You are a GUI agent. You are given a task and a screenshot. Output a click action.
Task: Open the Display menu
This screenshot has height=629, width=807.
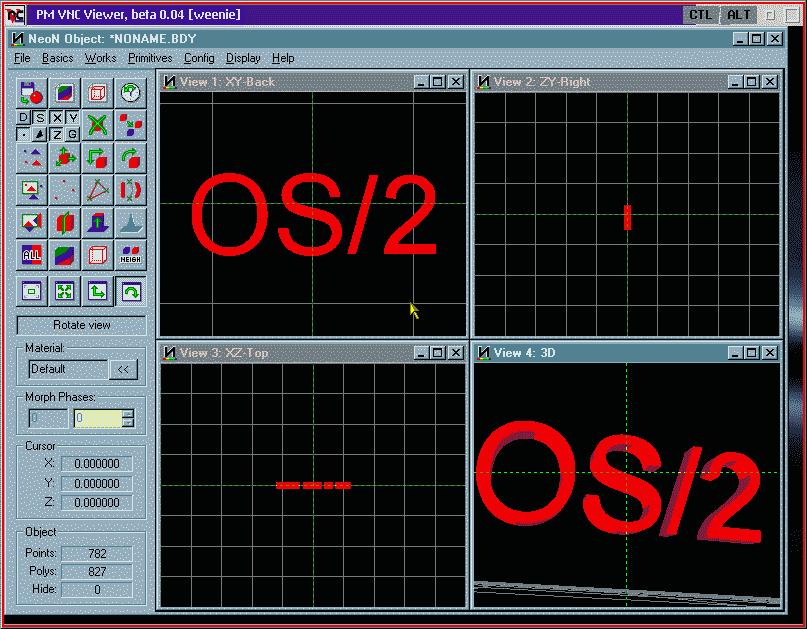243,58
